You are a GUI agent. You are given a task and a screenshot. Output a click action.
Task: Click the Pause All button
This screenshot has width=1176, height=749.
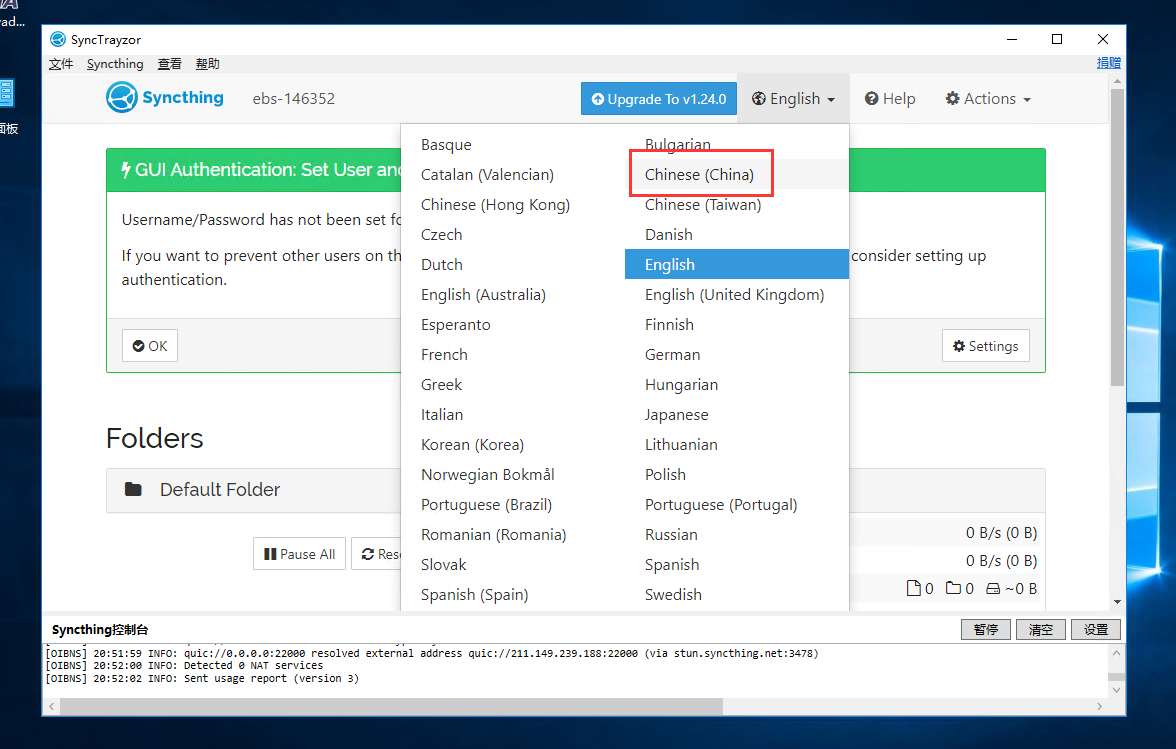click(299, 554)
